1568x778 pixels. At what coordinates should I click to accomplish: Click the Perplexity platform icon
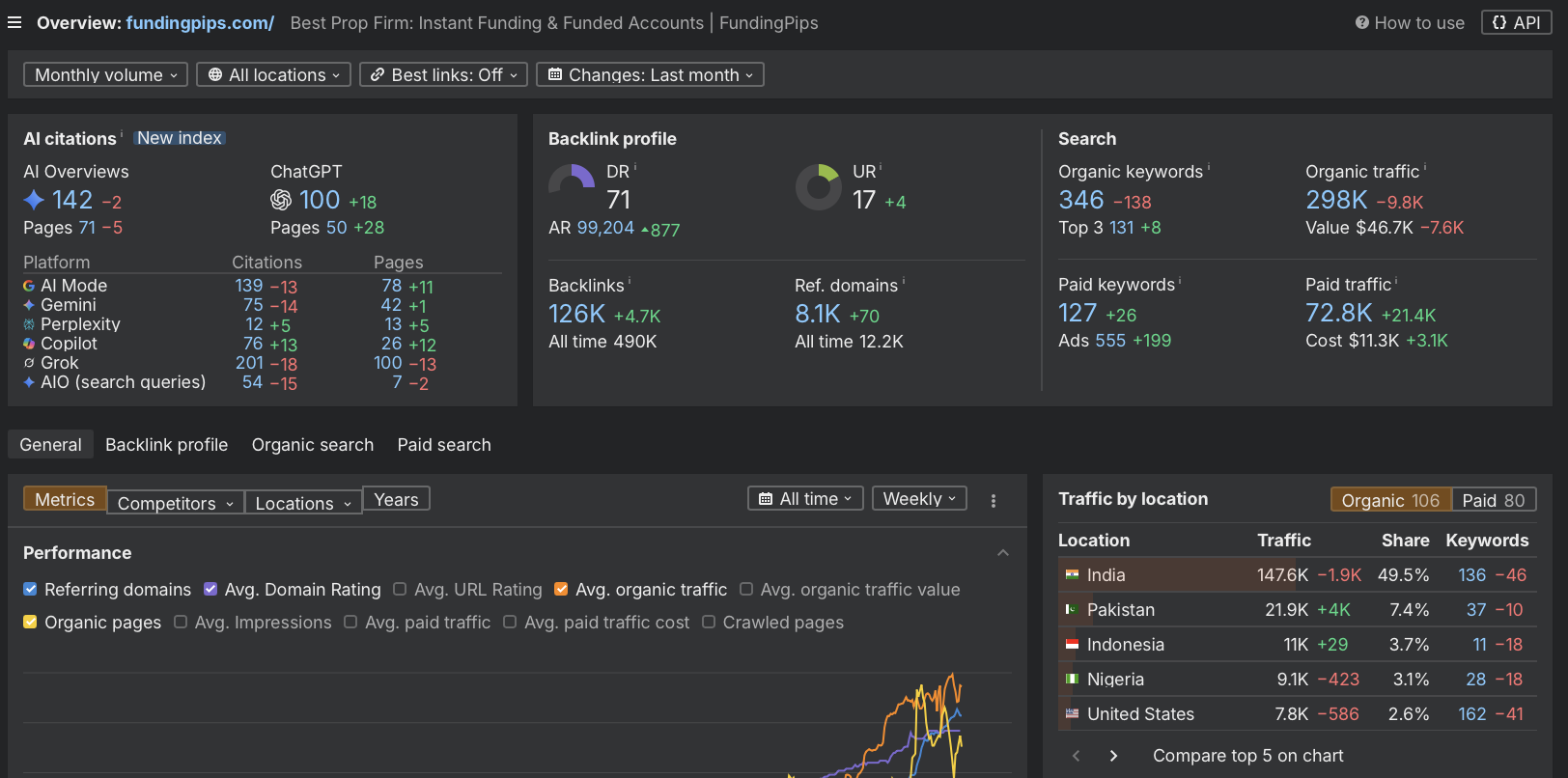(x=29, y=324)
